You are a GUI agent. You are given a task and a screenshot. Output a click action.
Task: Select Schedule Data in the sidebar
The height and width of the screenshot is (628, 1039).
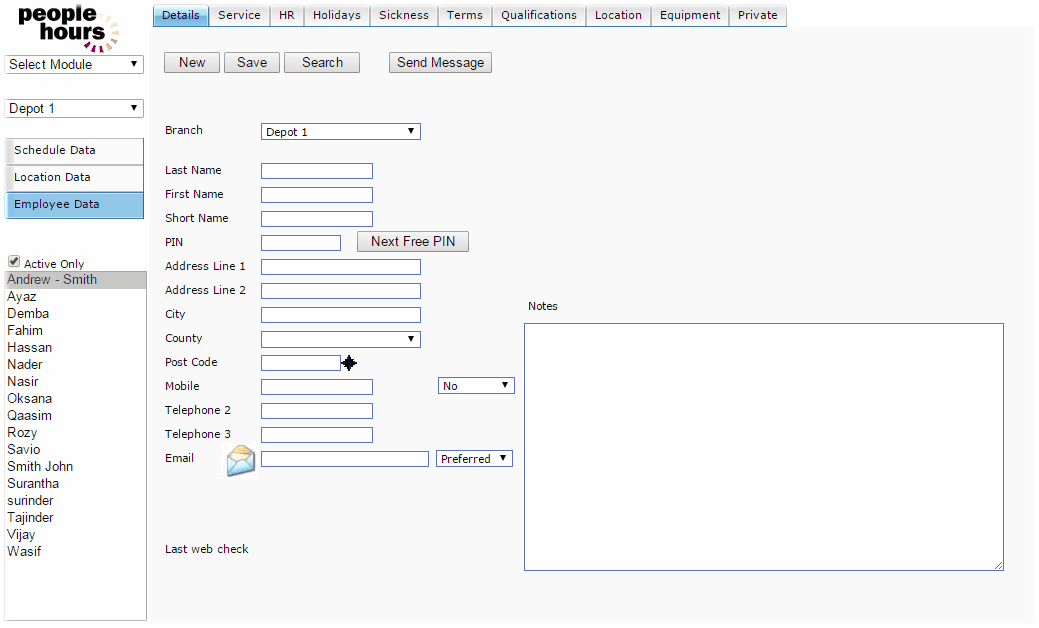coord(75,151)
